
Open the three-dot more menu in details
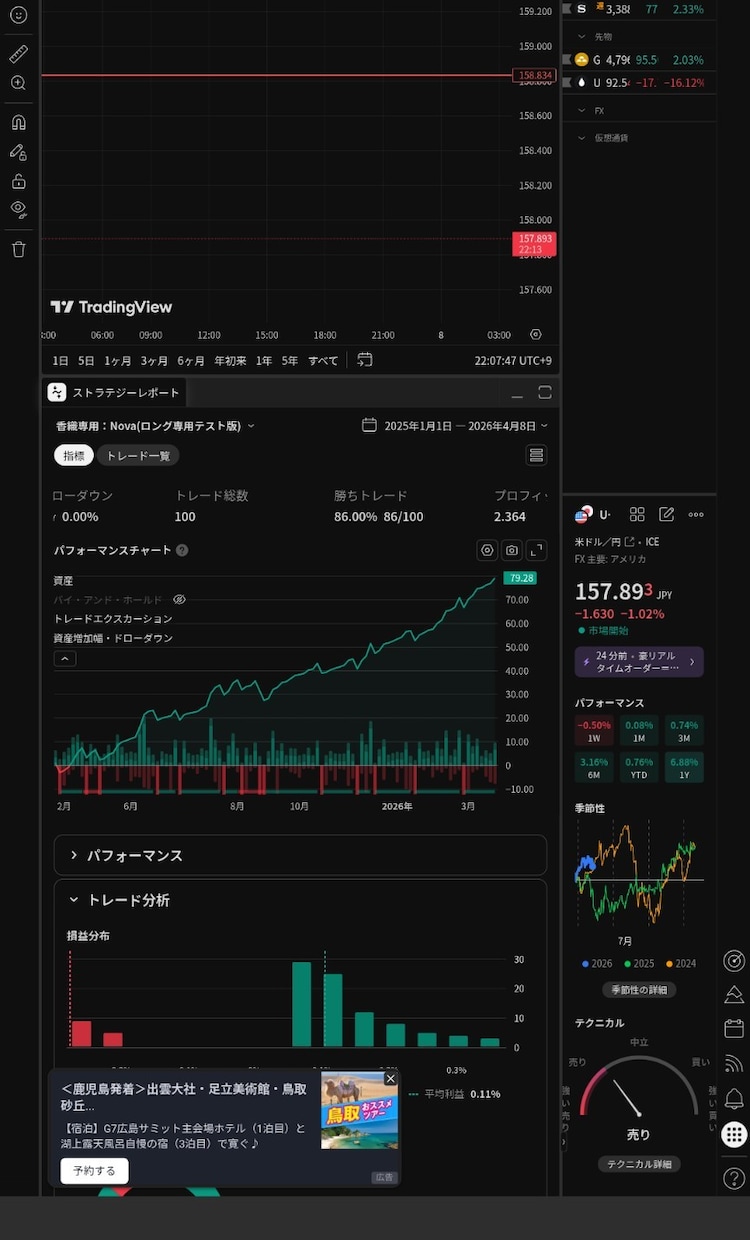pos(696,514)
